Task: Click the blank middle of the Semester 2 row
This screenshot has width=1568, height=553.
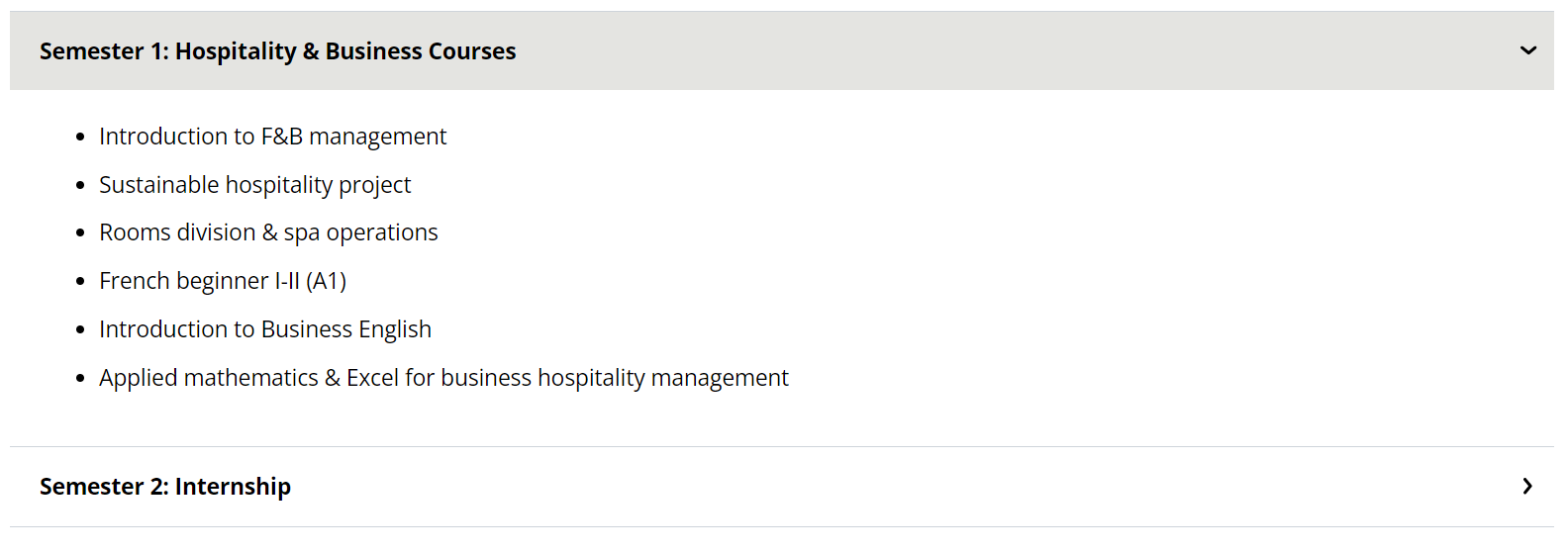Action: [891, 487]
